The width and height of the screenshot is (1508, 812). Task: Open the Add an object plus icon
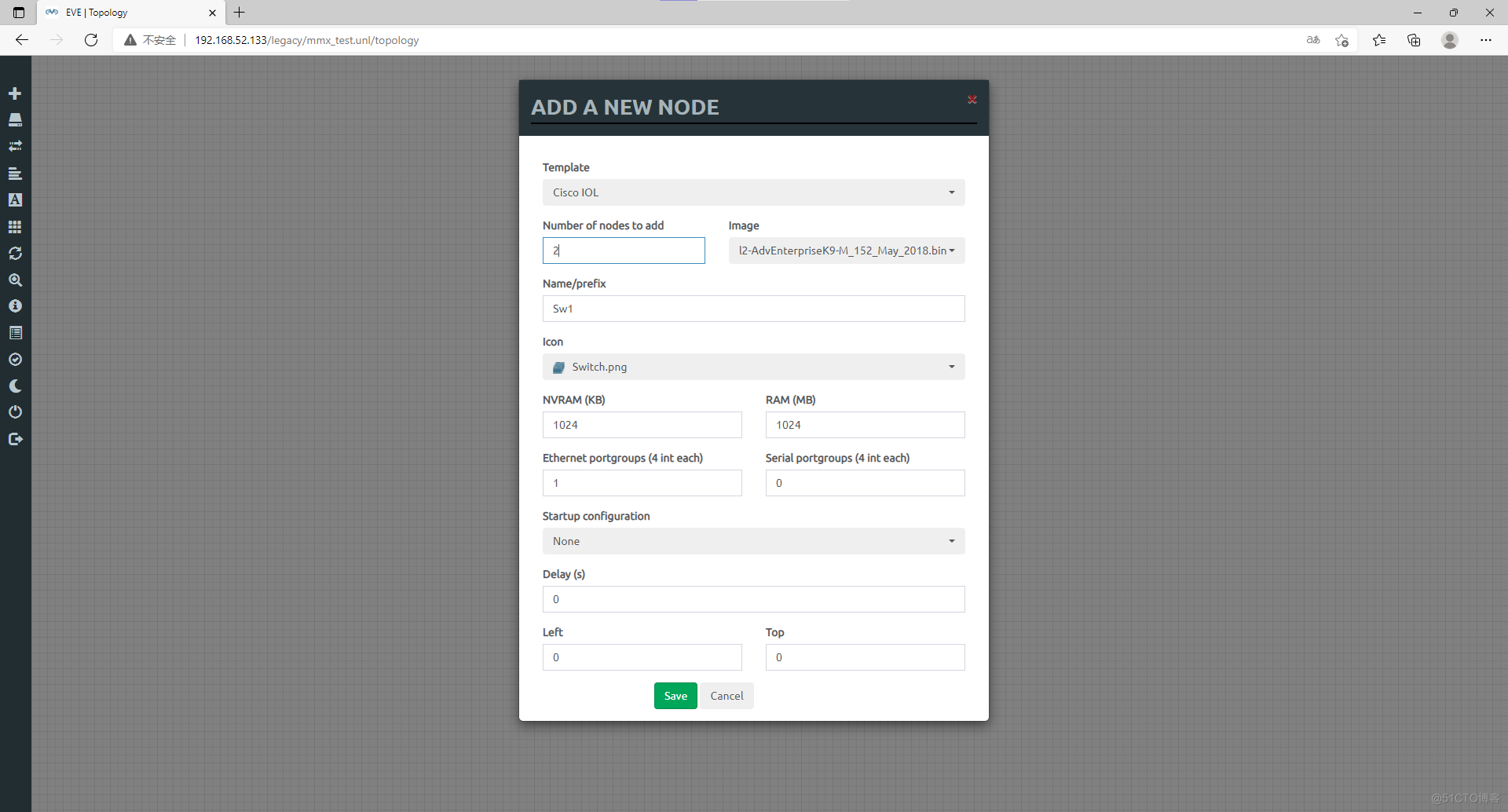(x=15, y=93)
